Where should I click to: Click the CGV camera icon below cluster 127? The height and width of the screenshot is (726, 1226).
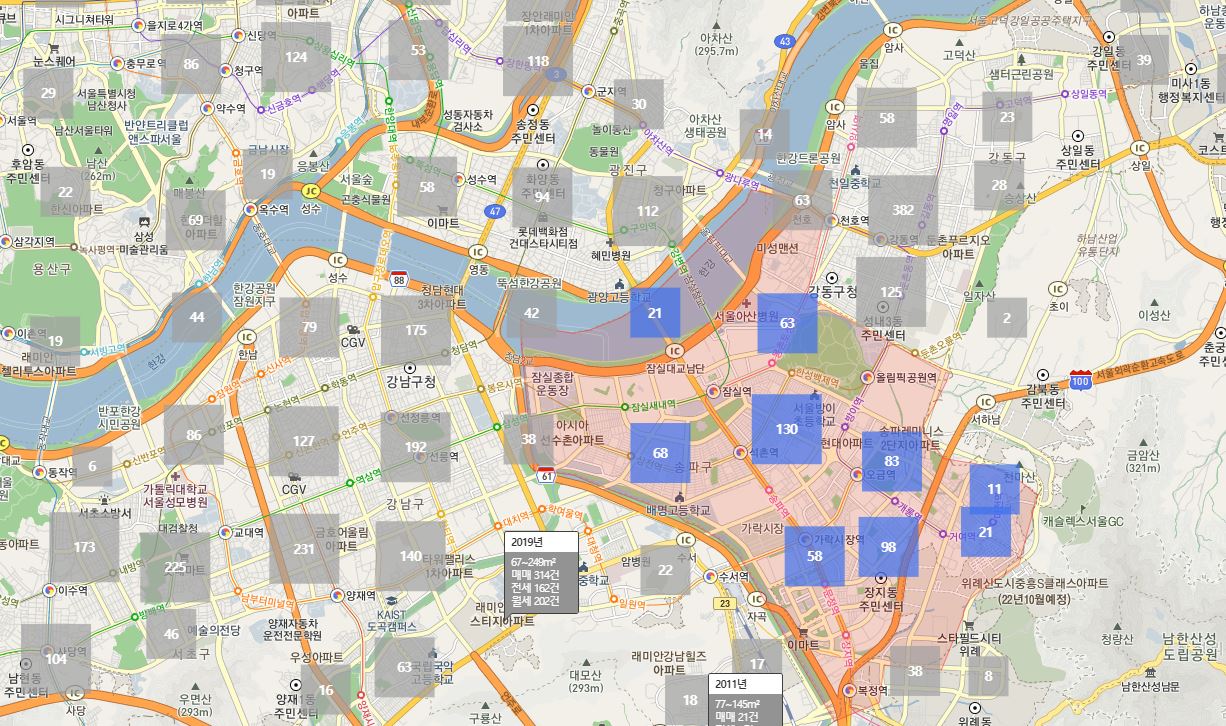pyautogui.click(x=294, y=477)
